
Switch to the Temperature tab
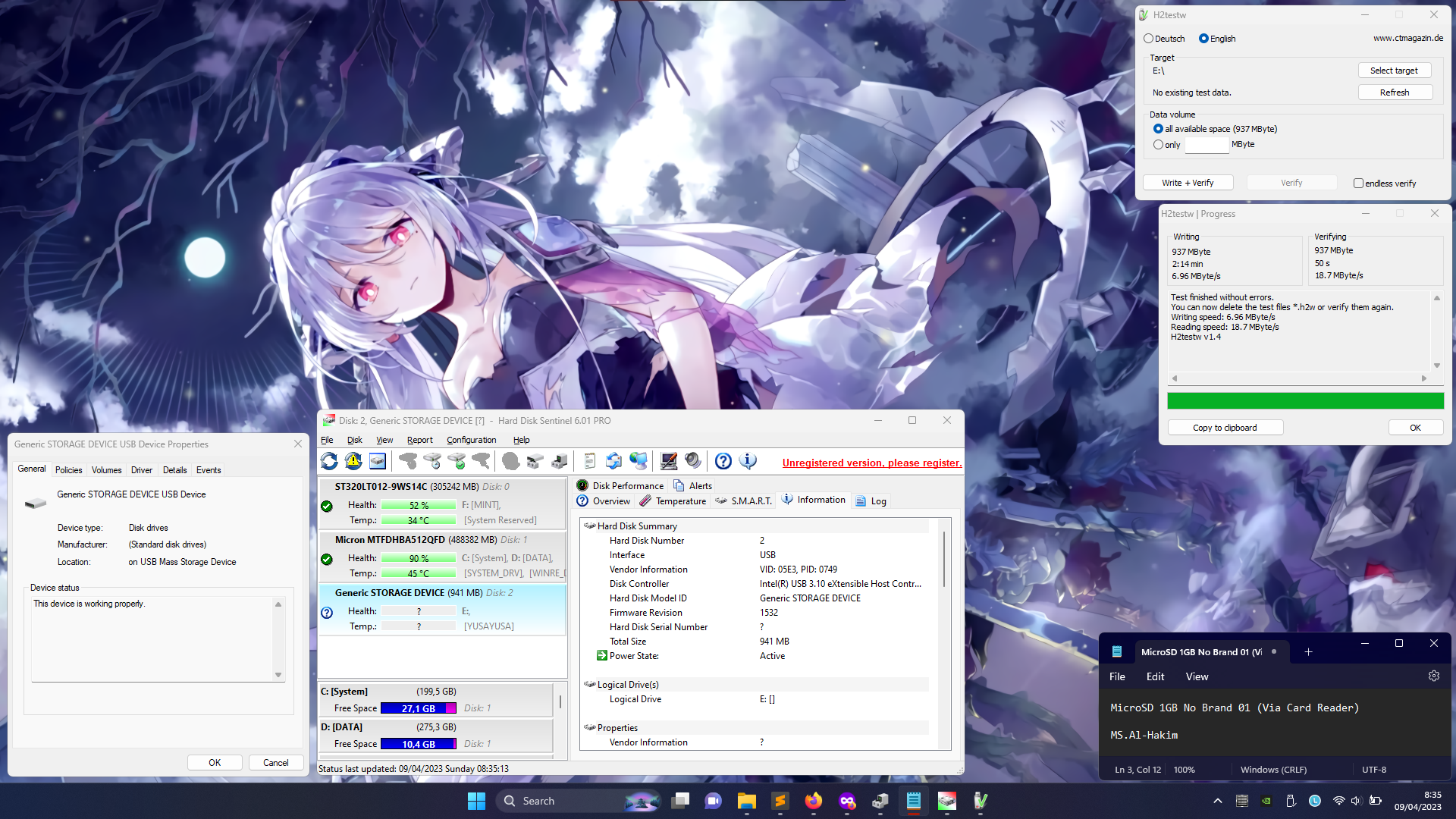point(673,501)
